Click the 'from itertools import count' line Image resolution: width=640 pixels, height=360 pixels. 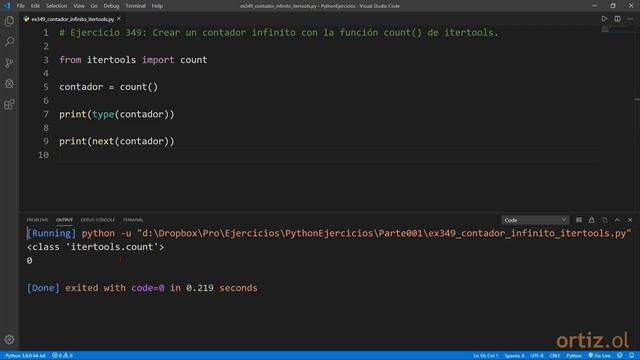coord(133,60)
